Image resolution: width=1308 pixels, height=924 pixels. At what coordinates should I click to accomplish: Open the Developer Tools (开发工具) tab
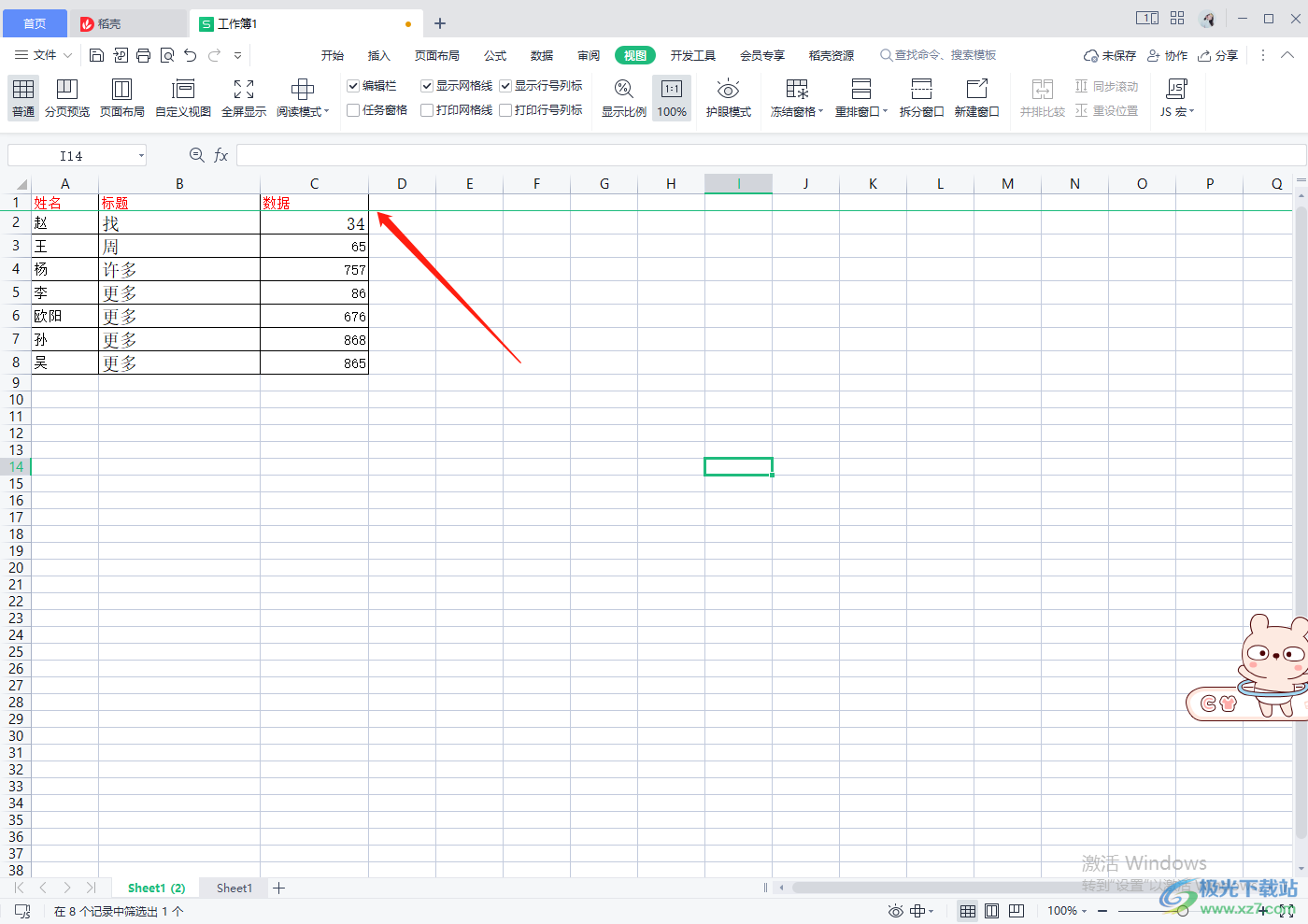[693, 56]
